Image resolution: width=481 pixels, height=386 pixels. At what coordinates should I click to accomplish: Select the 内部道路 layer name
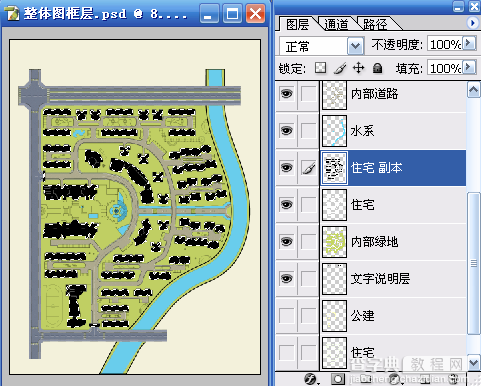coord(375,94)
